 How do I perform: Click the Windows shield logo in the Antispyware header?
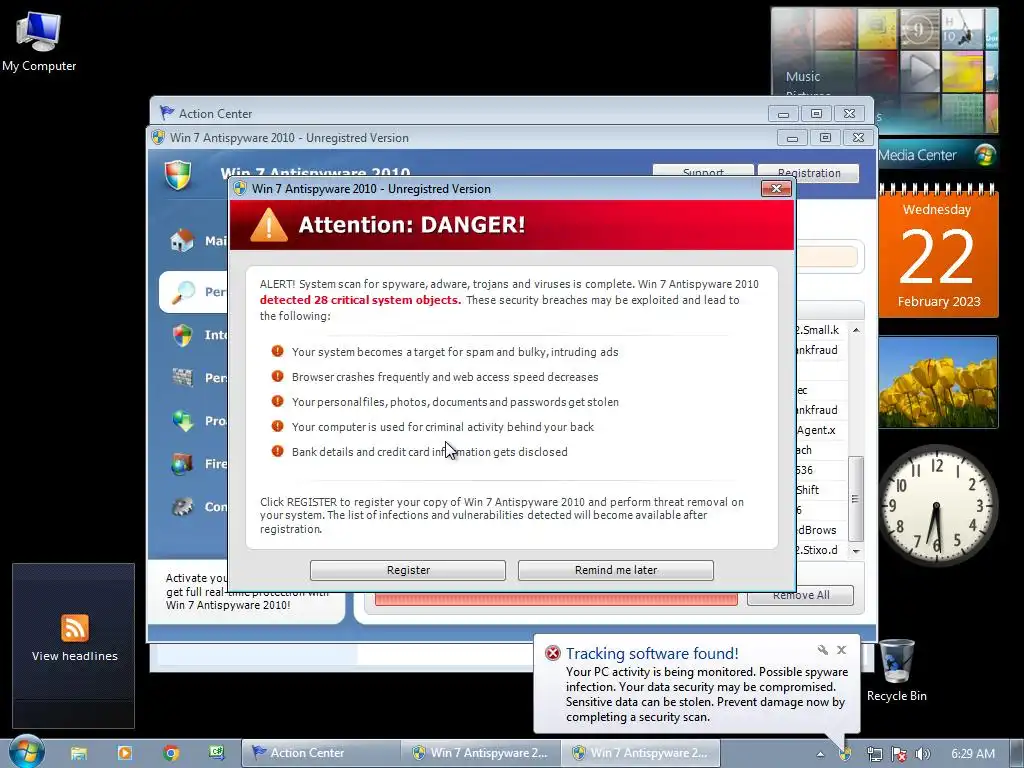click(178, 175)
